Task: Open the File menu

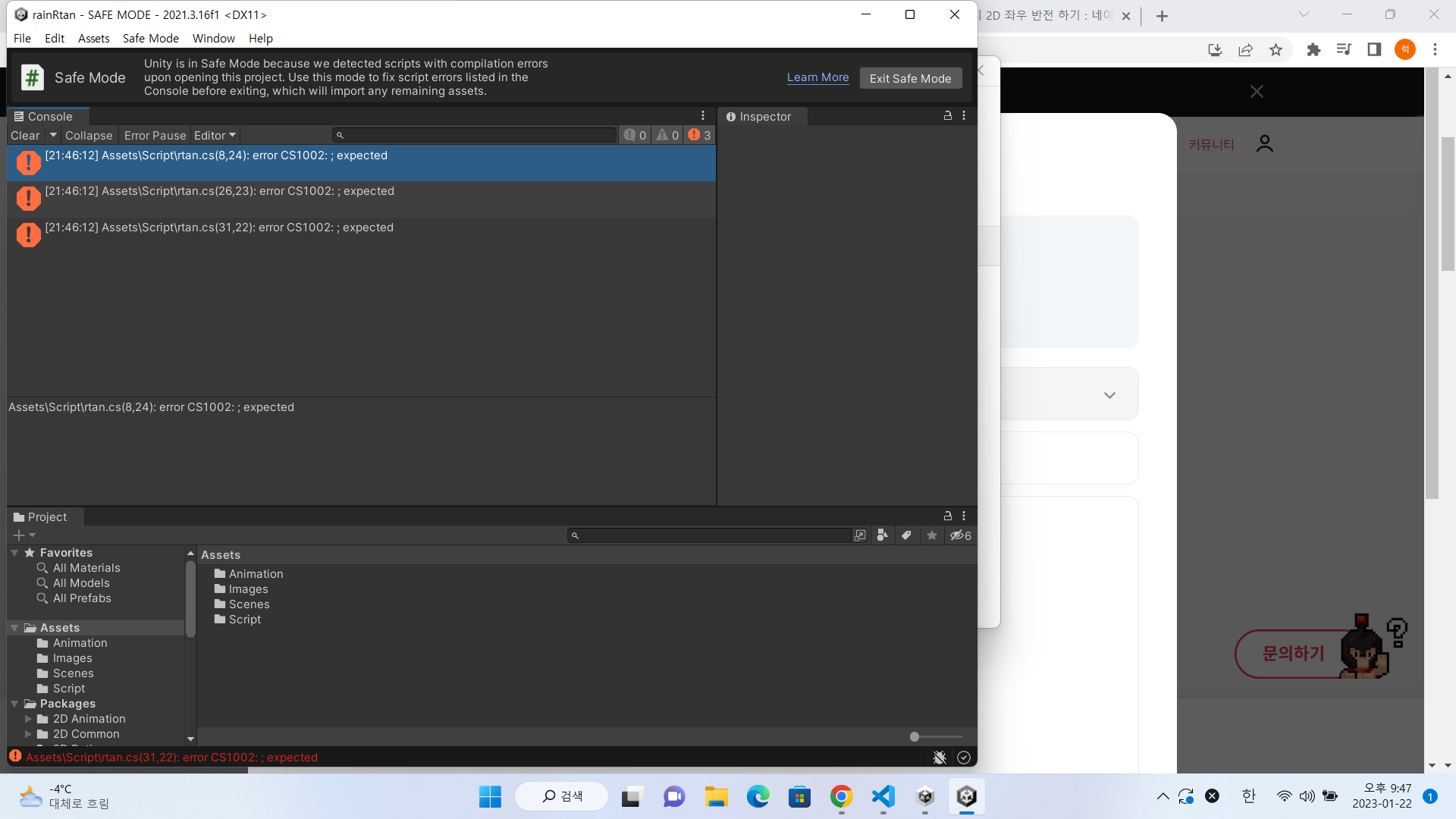Action: (x=22, y=38)
